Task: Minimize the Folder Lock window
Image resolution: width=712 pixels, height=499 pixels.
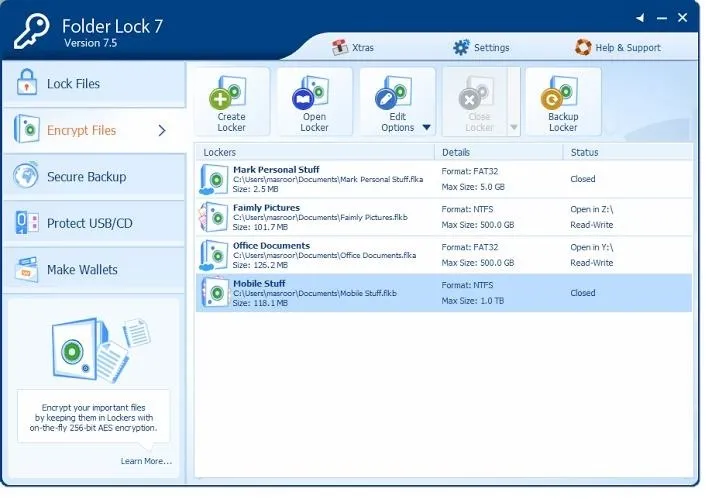Action: click(662, 18)
